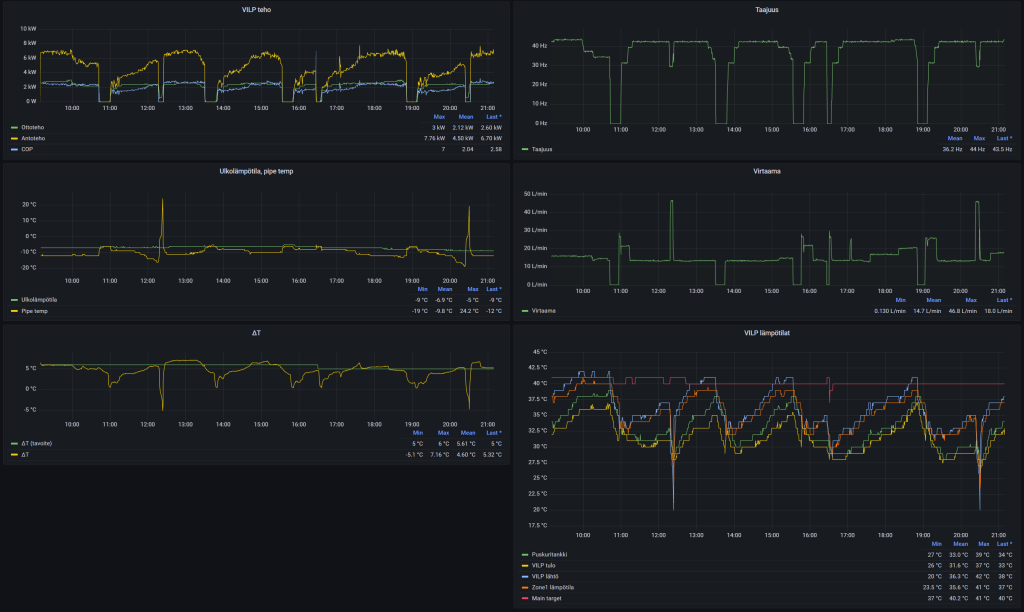Click the VILP lämpötilat panel title

pos(768,332)
